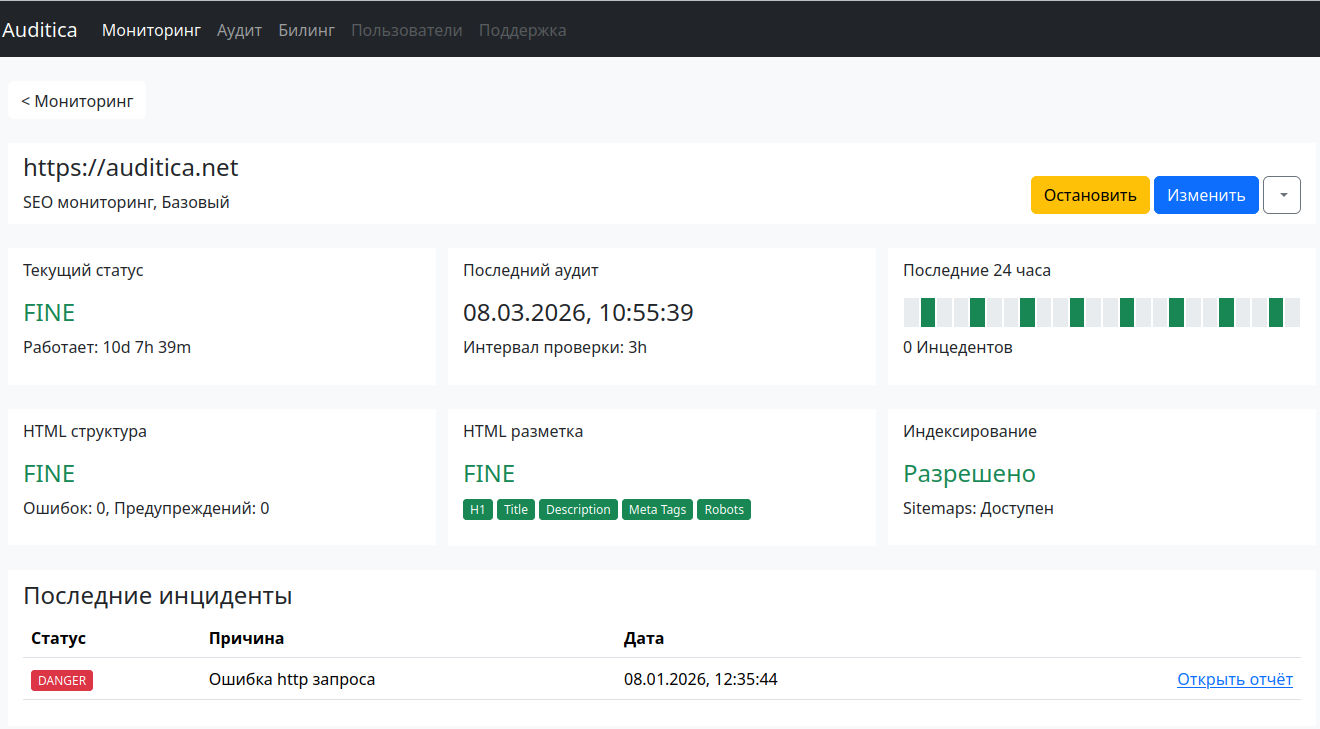
Task: Open the Мониторинг menu item
Action: [151, 30]
